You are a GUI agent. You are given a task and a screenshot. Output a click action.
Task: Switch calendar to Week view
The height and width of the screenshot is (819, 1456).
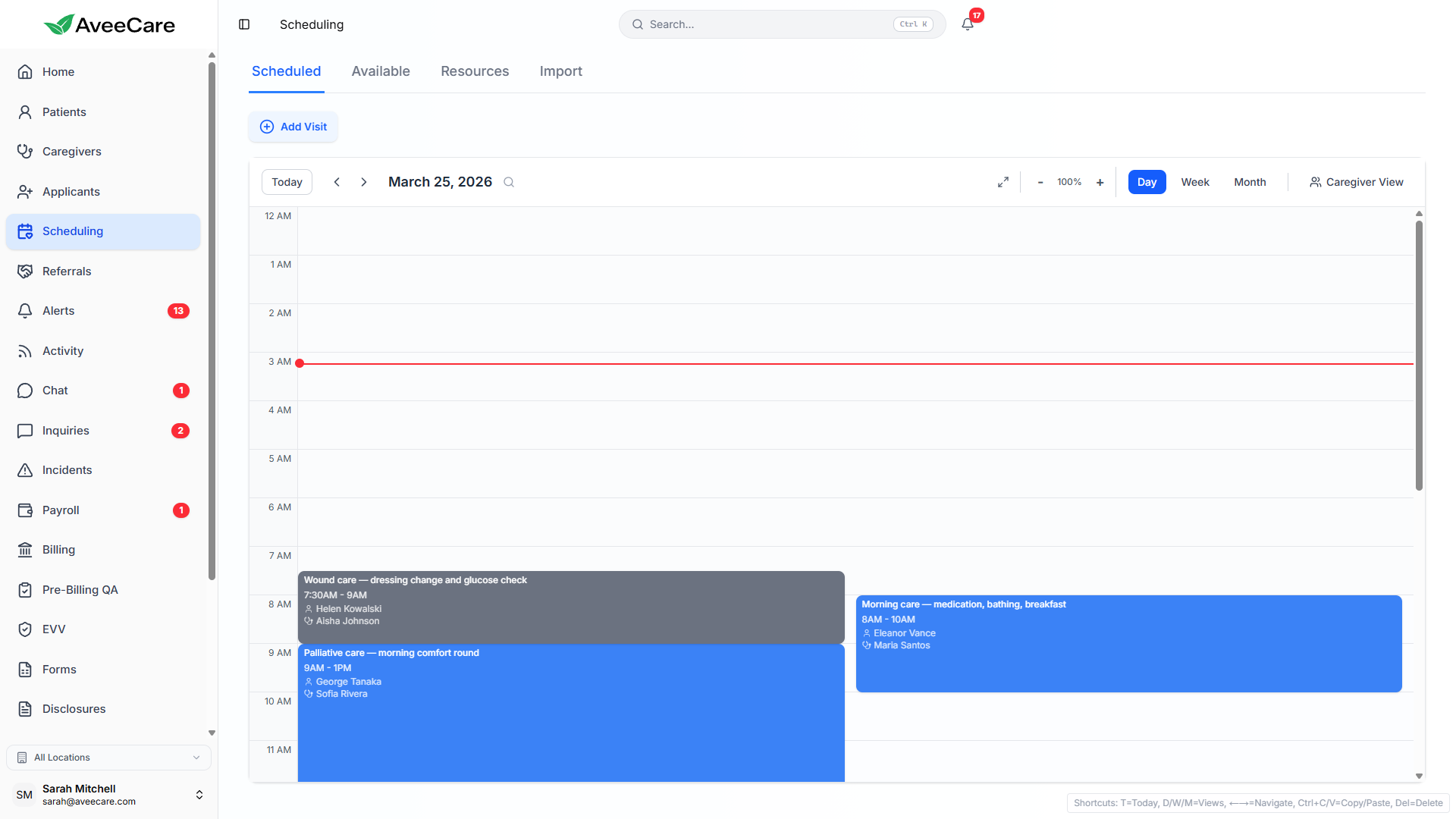(1194, 182)
